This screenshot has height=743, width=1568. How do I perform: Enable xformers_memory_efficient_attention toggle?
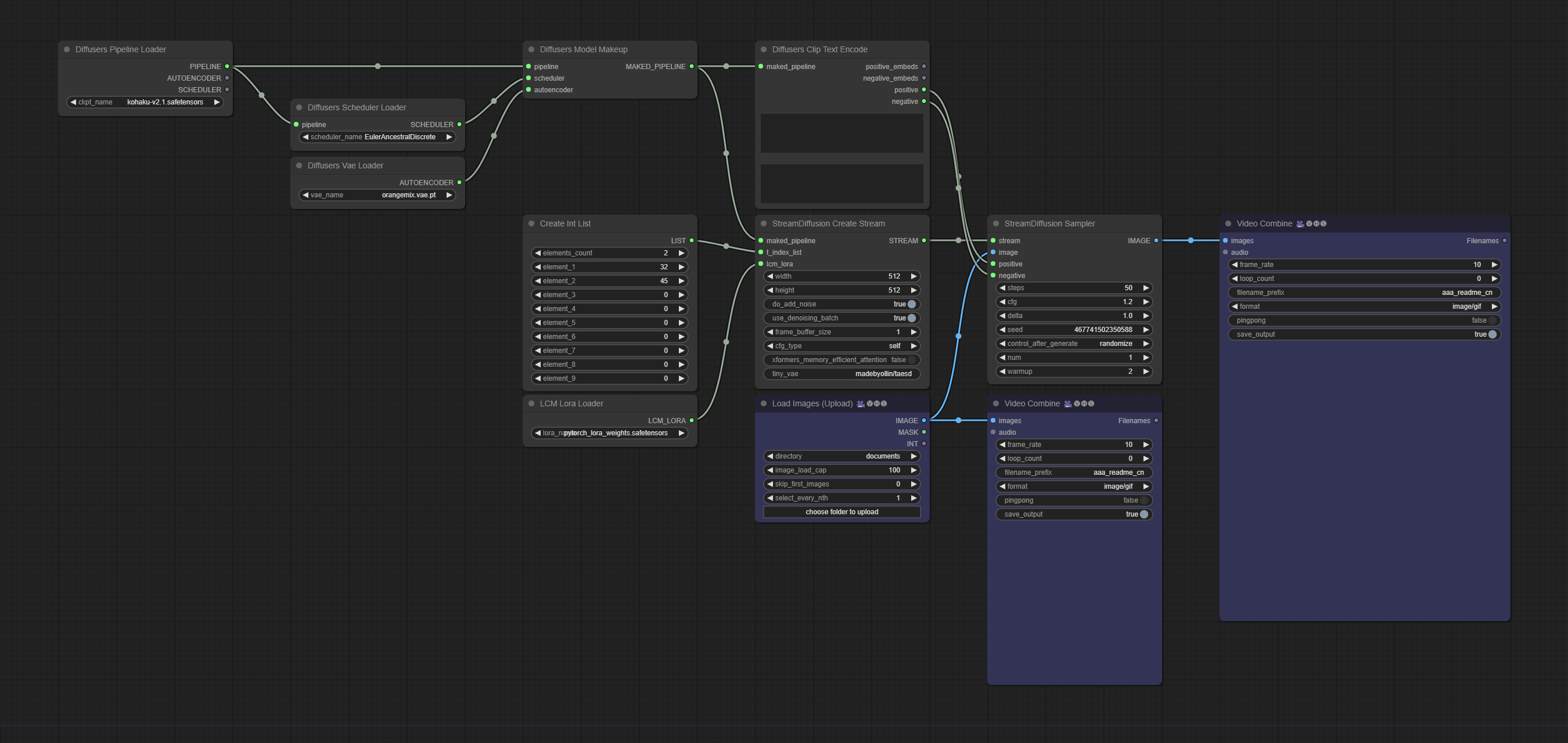[911, 360]
